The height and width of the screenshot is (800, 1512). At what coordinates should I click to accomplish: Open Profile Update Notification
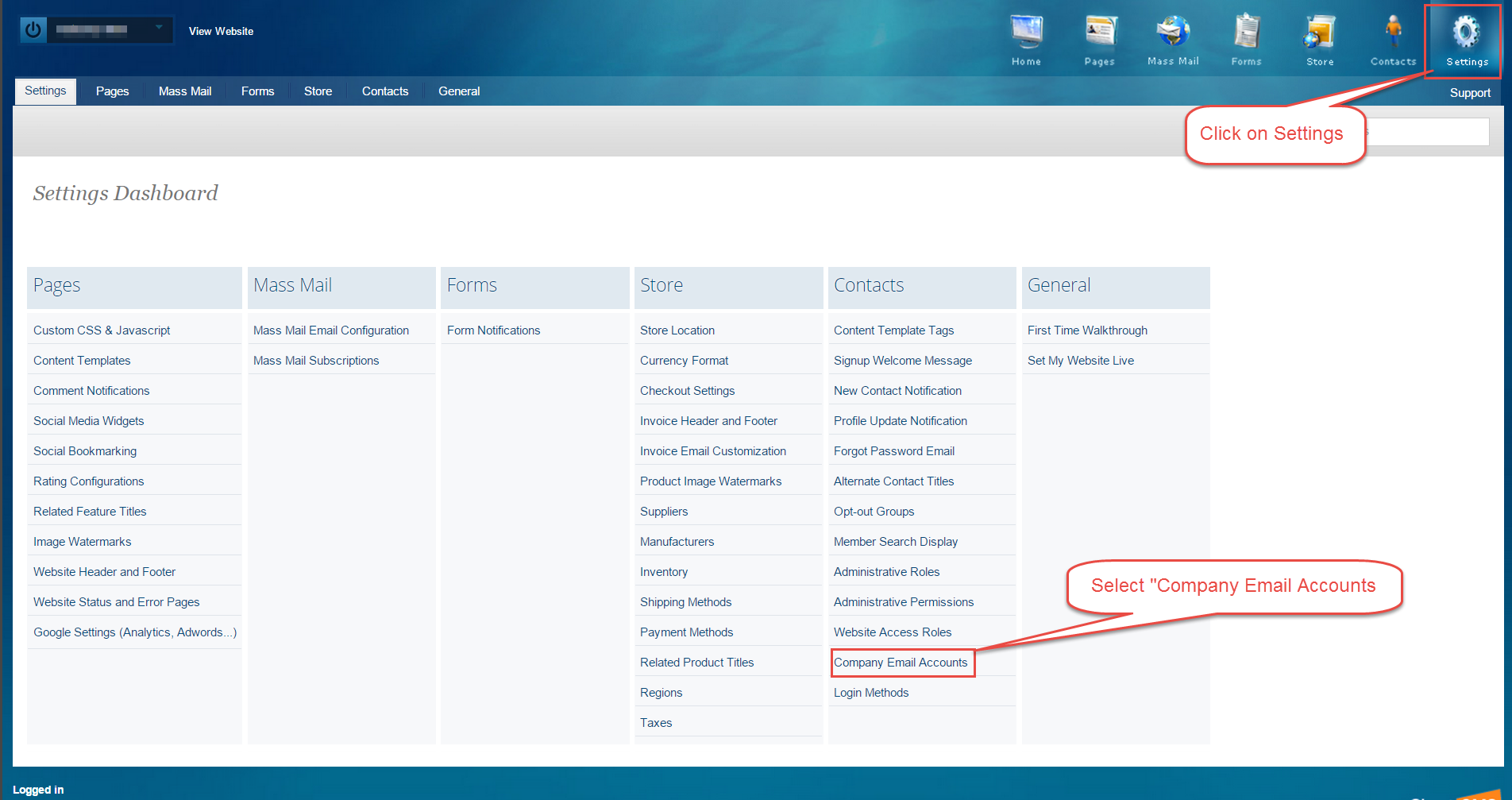coord(900,421)
